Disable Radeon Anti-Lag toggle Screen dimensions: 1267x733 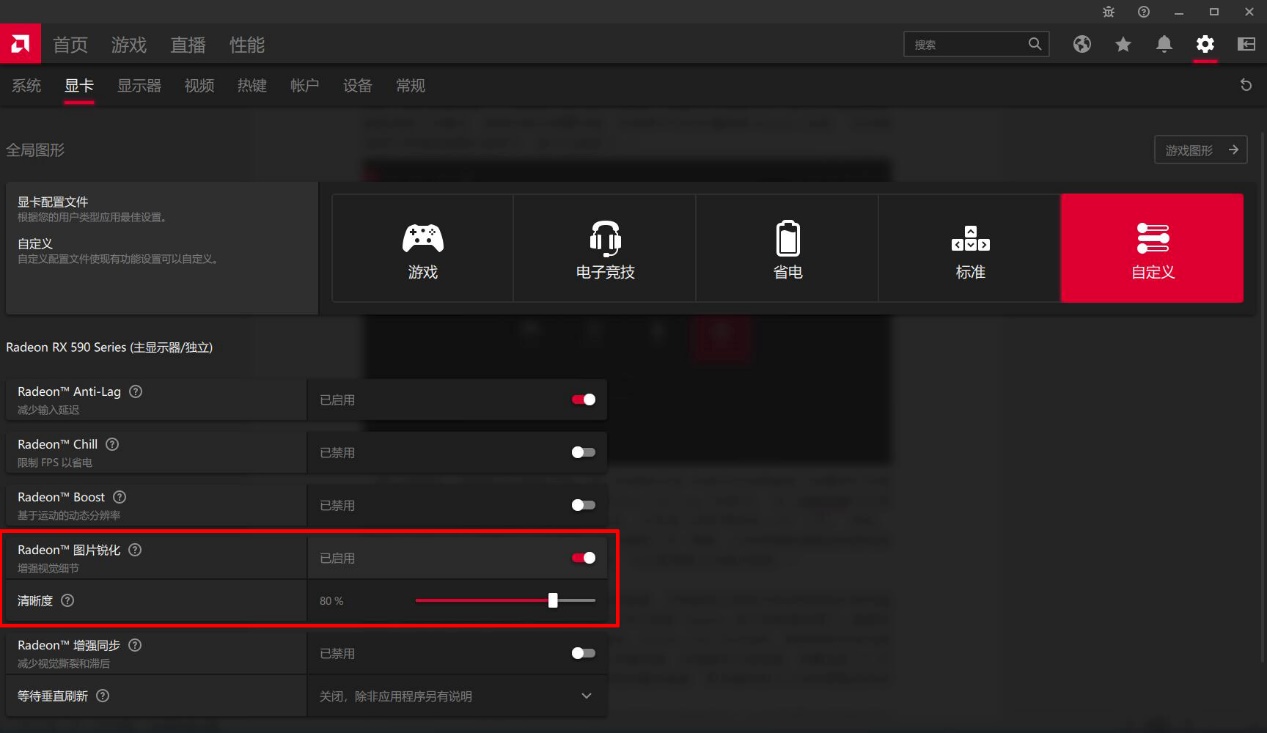pyautogui.click(x=583, y=400)
